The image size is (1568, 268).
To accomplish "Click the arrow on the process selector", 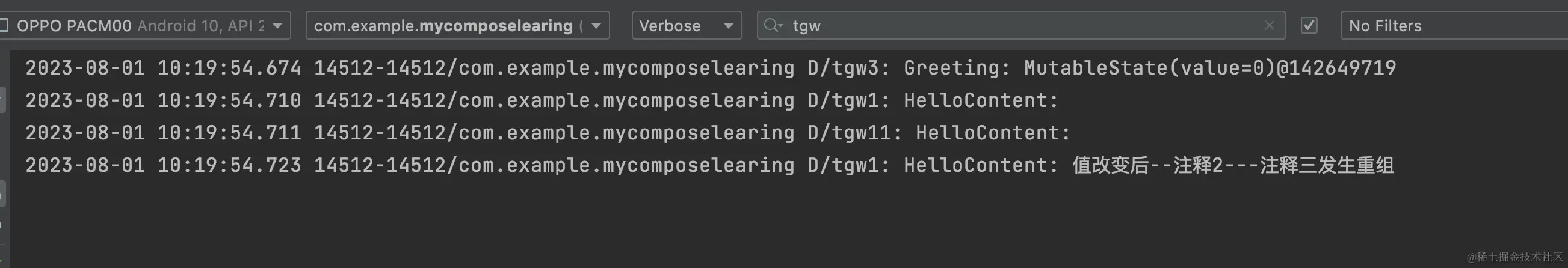I will click(596, 25).
